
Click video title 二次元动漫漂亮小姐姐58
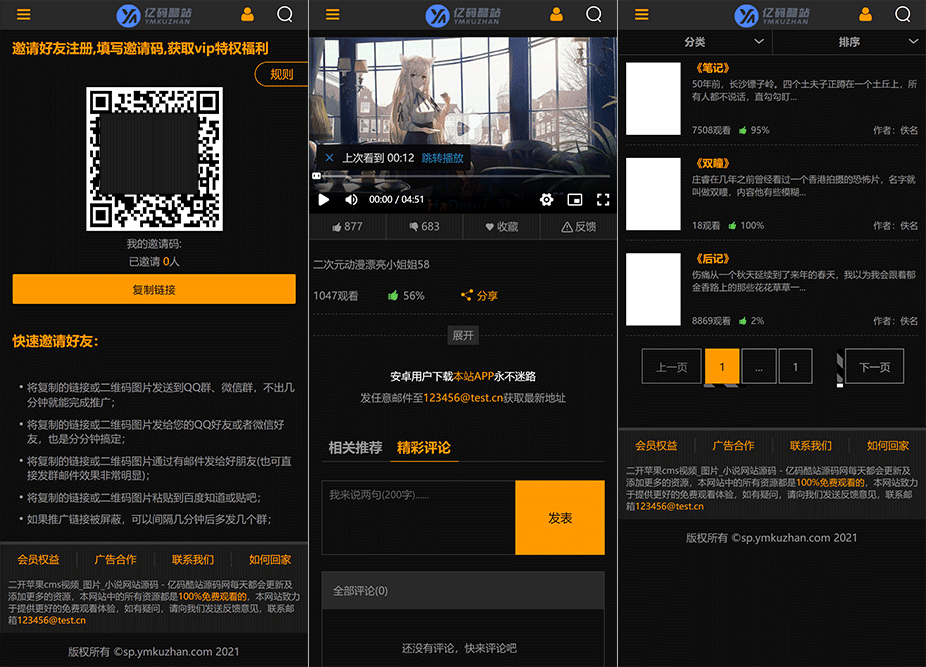(x=371, y=264)
